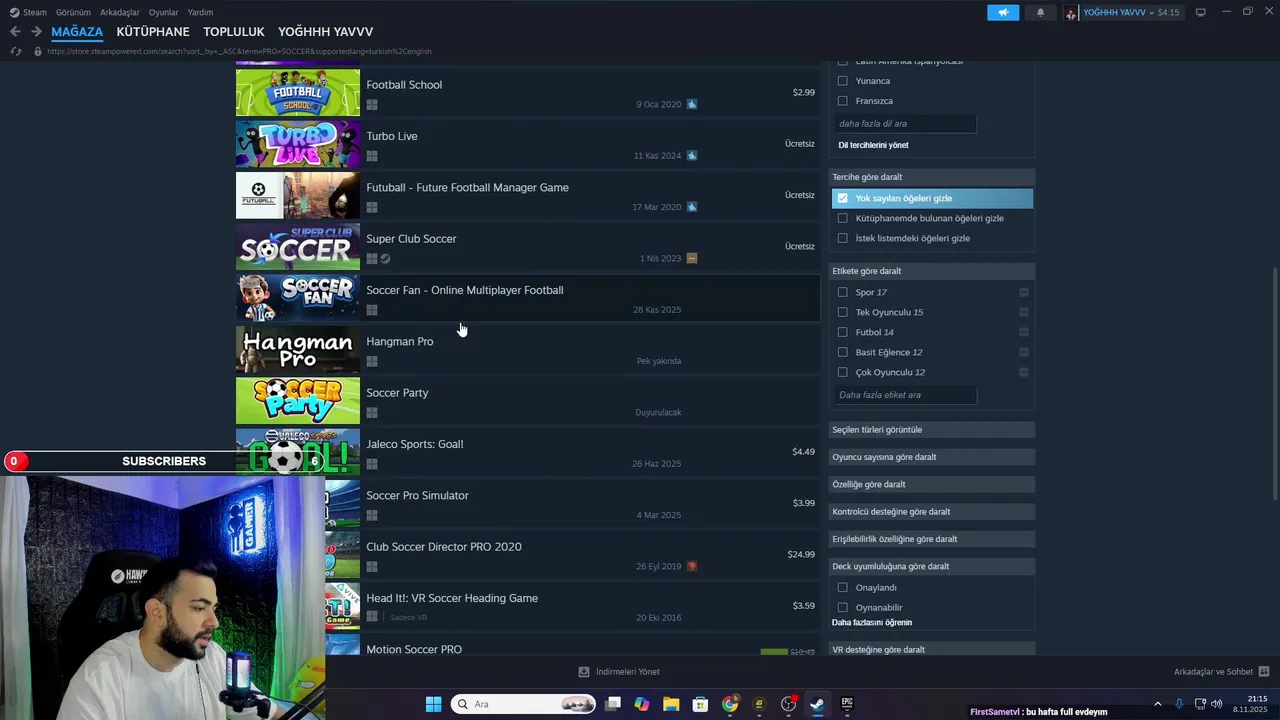Click Dil tercihlerini yönet link

873,145
